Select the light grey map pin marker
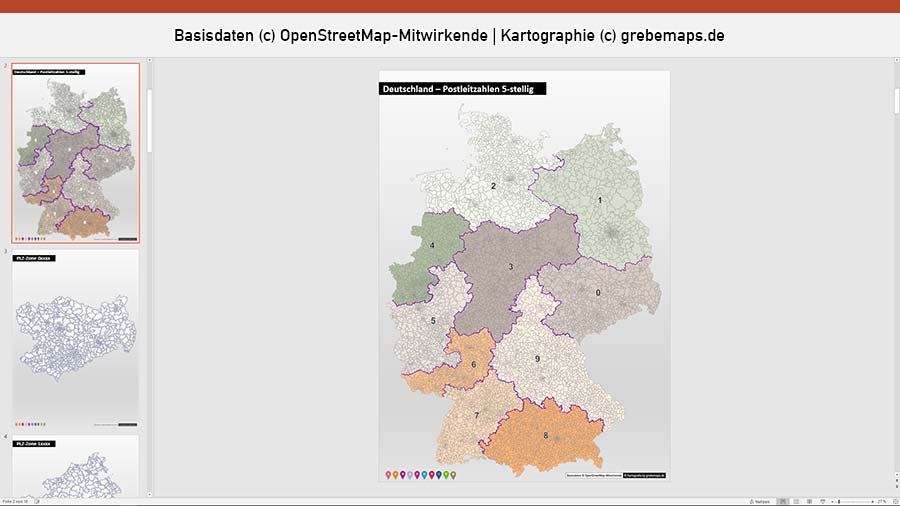900x506 pixels. pos(410,475)
